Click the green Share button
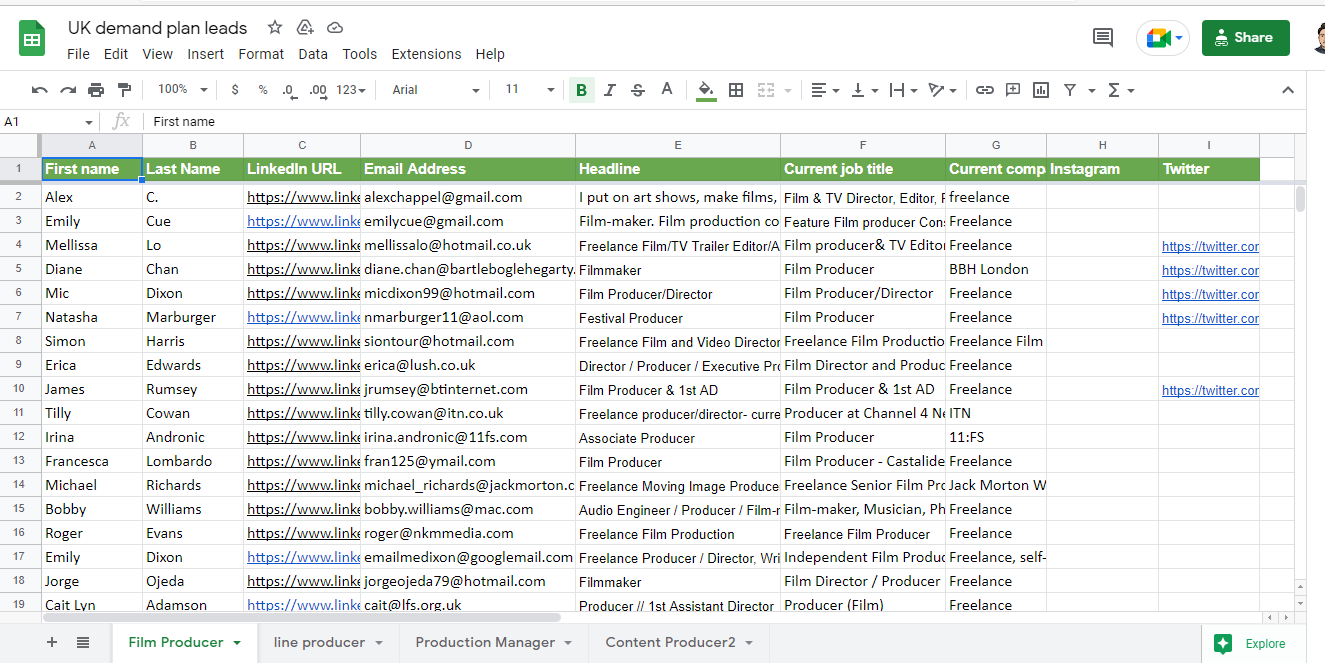 click(1245, 38)
